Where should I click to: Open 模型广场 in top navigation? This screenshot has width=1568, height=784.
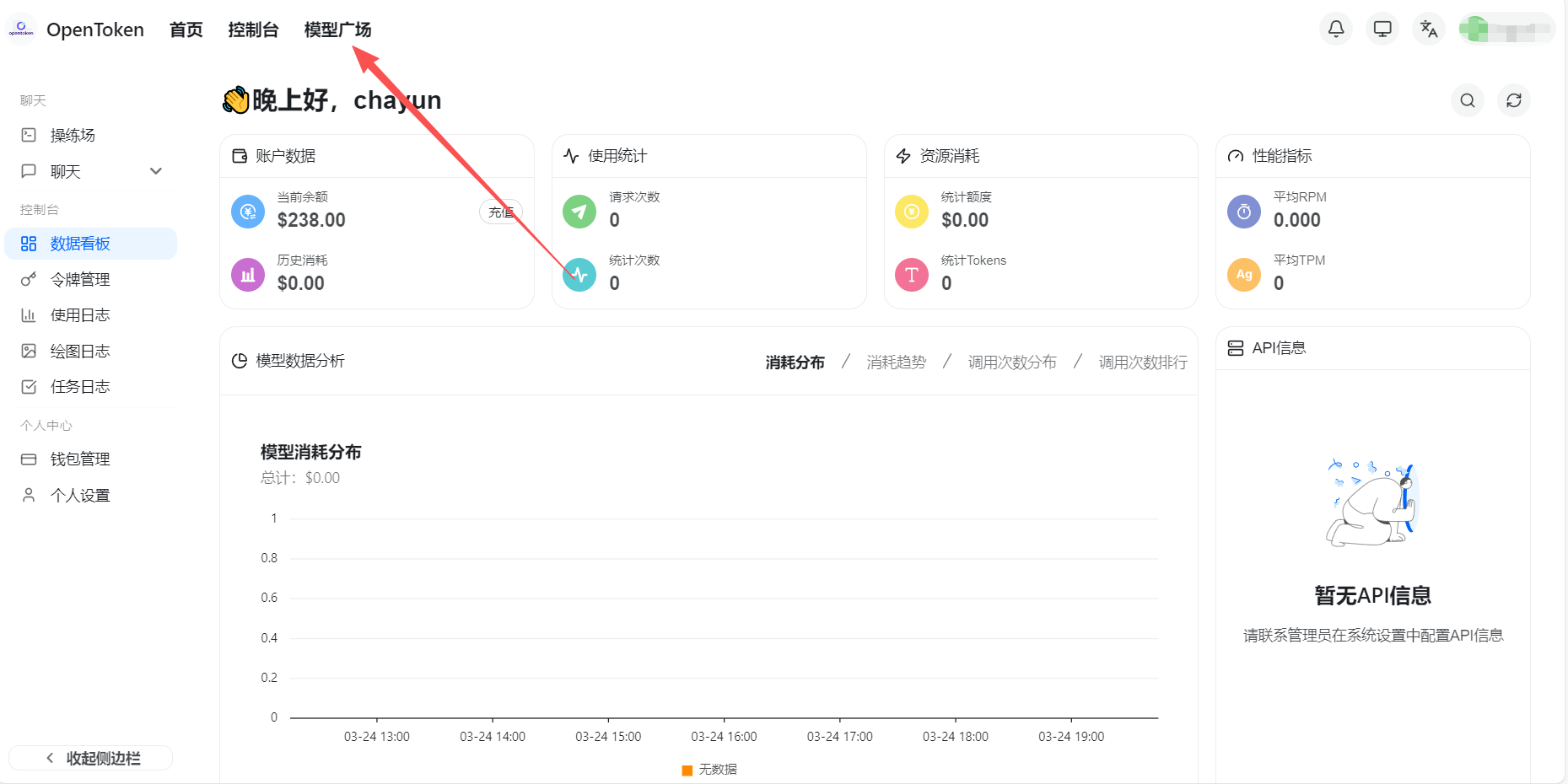(337, 30)
